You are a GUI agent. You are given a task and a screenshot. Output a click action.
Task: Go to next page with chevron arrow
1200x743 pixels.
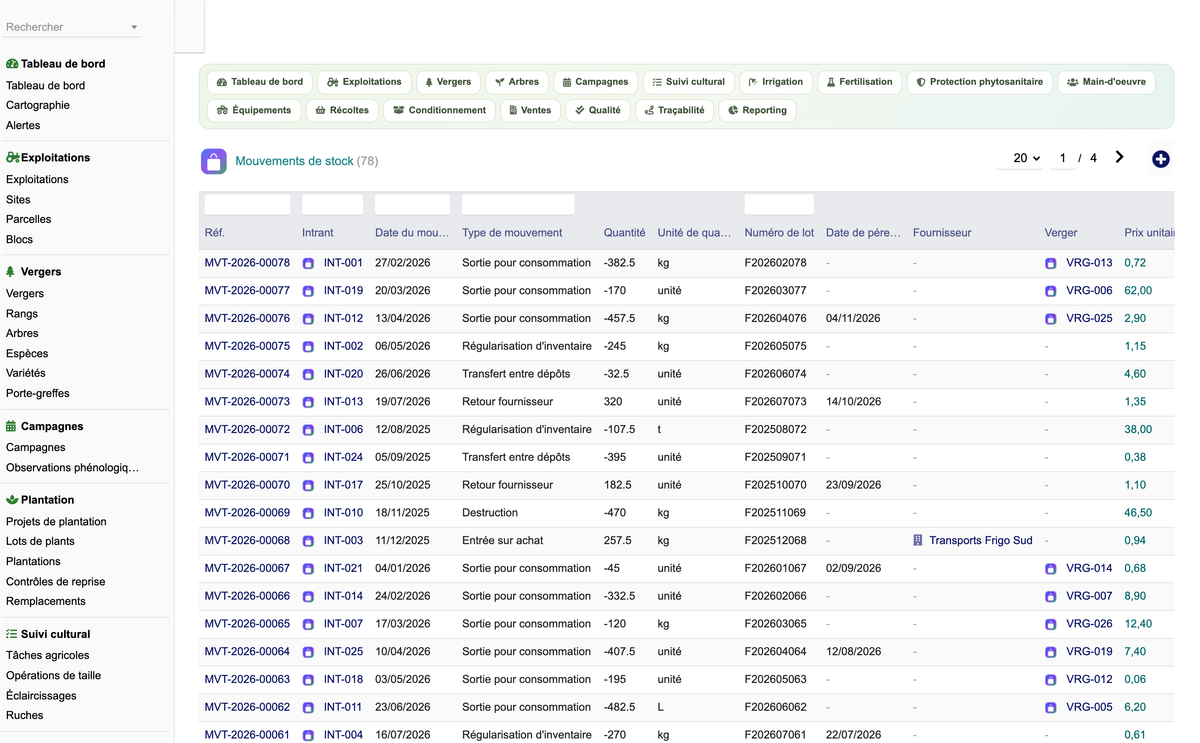point(1119,157)
